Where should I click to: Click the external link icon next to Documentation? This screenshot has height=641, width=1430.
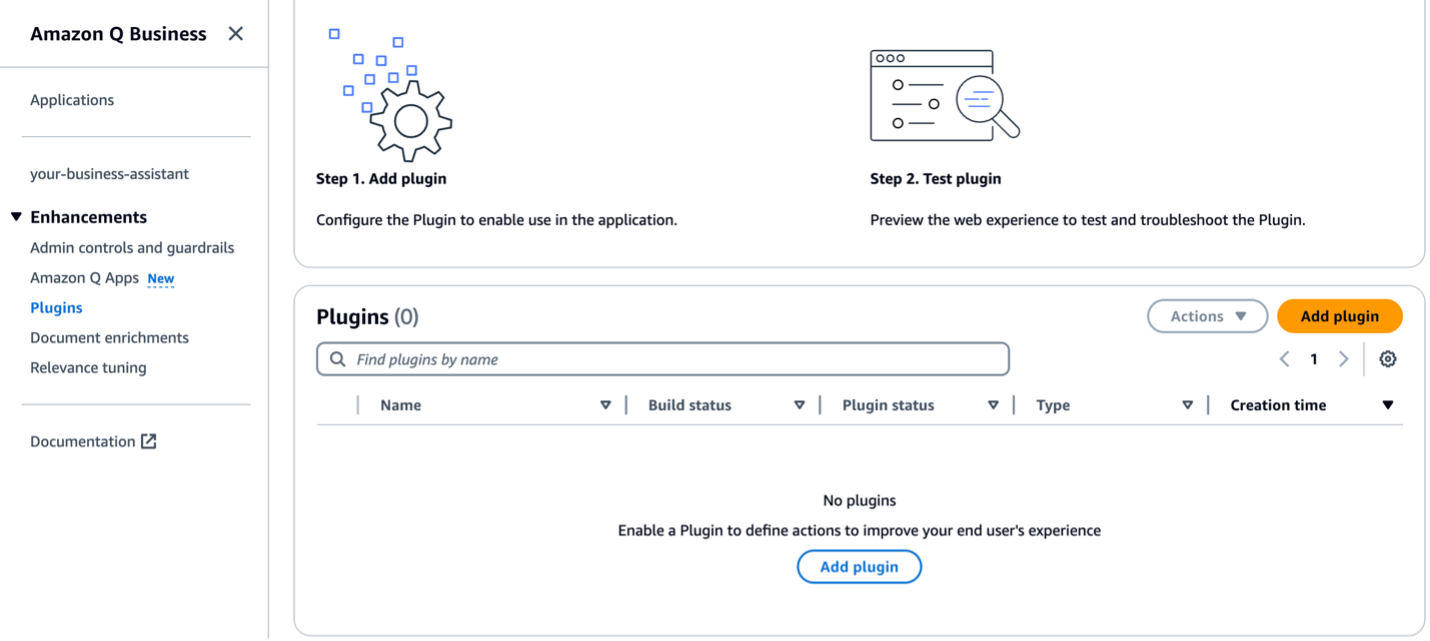(x=148, y=440)
